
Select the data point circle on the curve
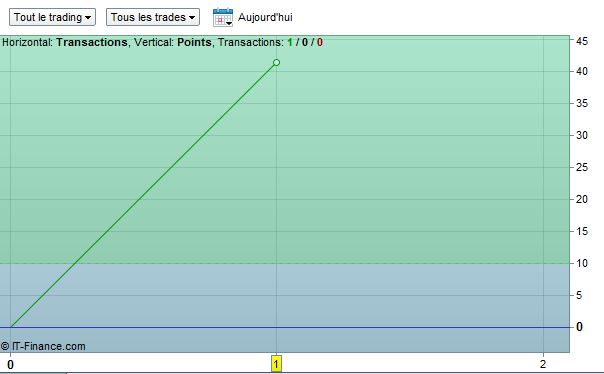tap(276, 62)
